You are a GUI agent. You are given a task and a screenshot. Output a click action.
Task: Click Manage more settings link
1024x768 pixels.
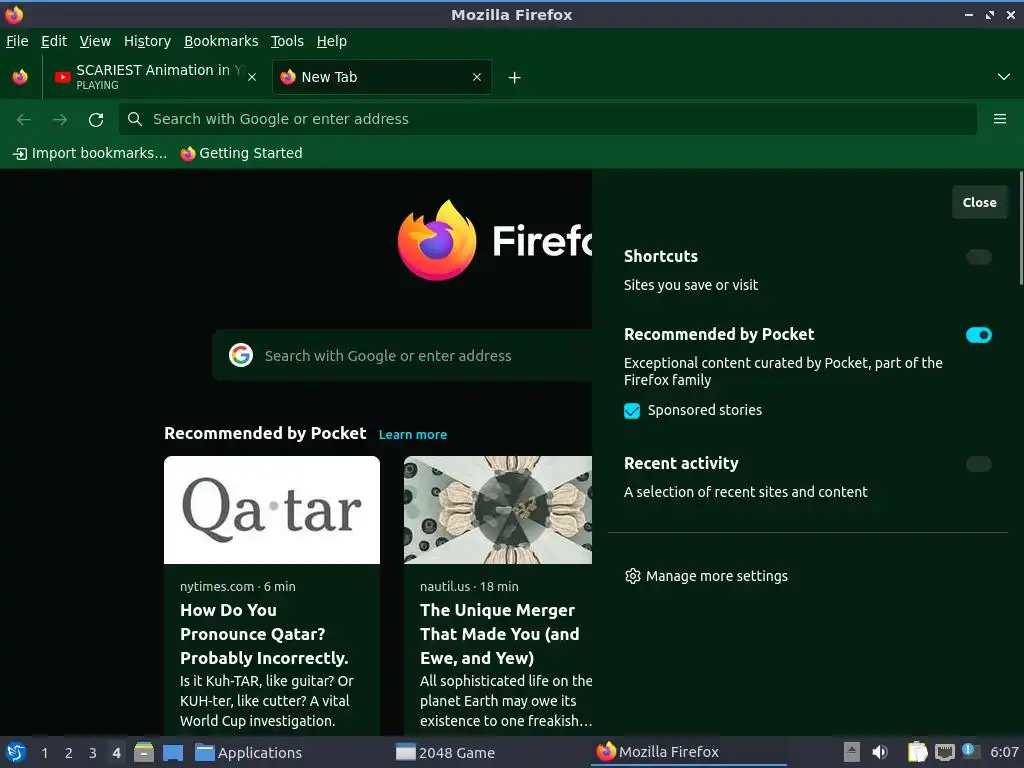click(707, 576)
